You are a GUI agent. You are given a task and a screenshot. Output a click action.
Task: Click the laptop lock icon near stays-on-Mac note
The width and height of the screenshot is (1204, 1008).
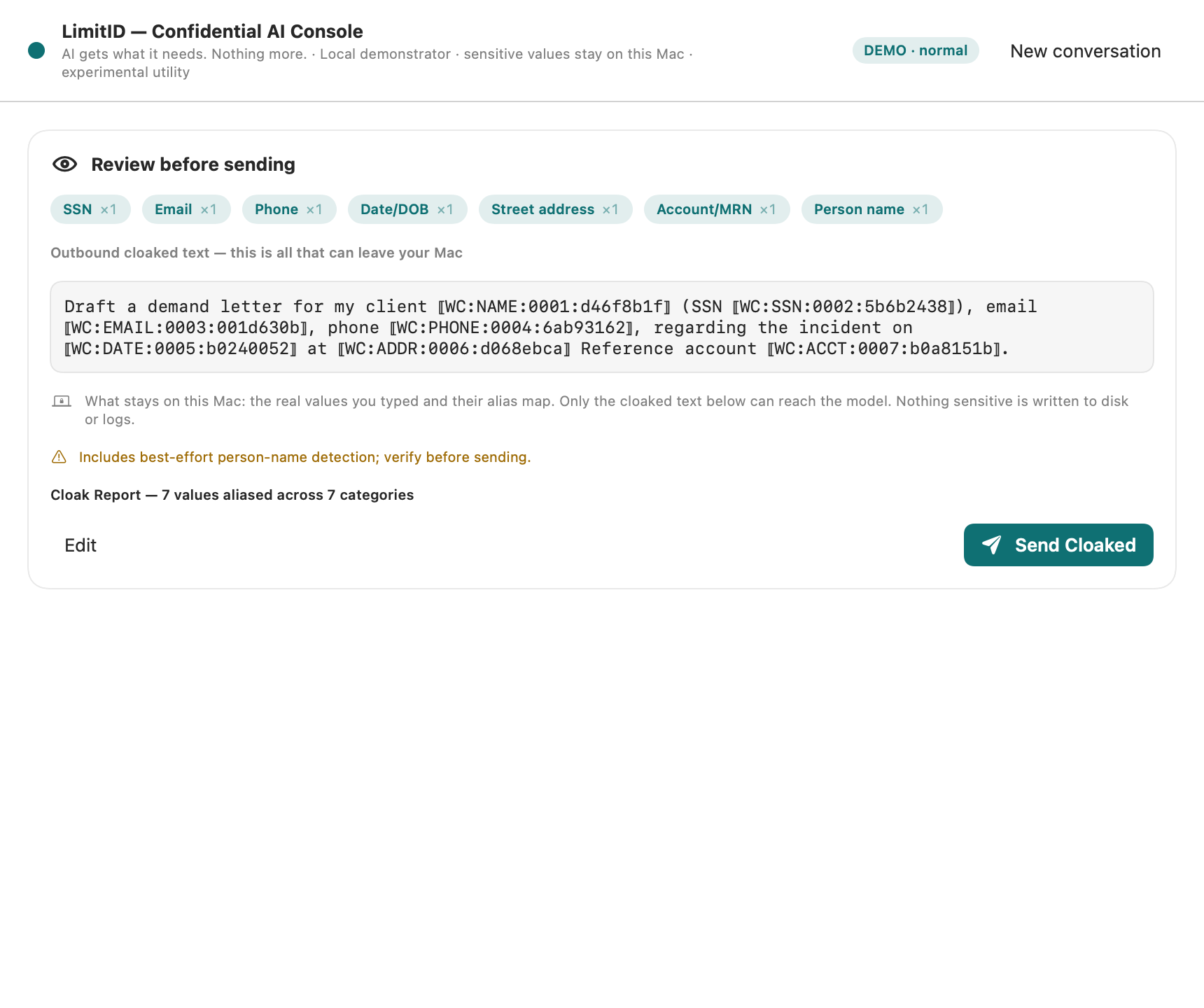62,401
